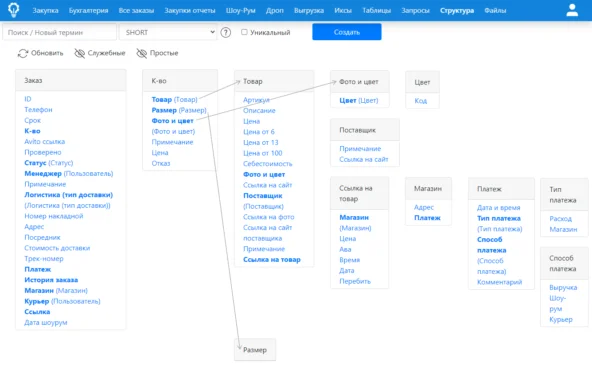Open the Шоу-Рум menu item

(x=240, y=11)
